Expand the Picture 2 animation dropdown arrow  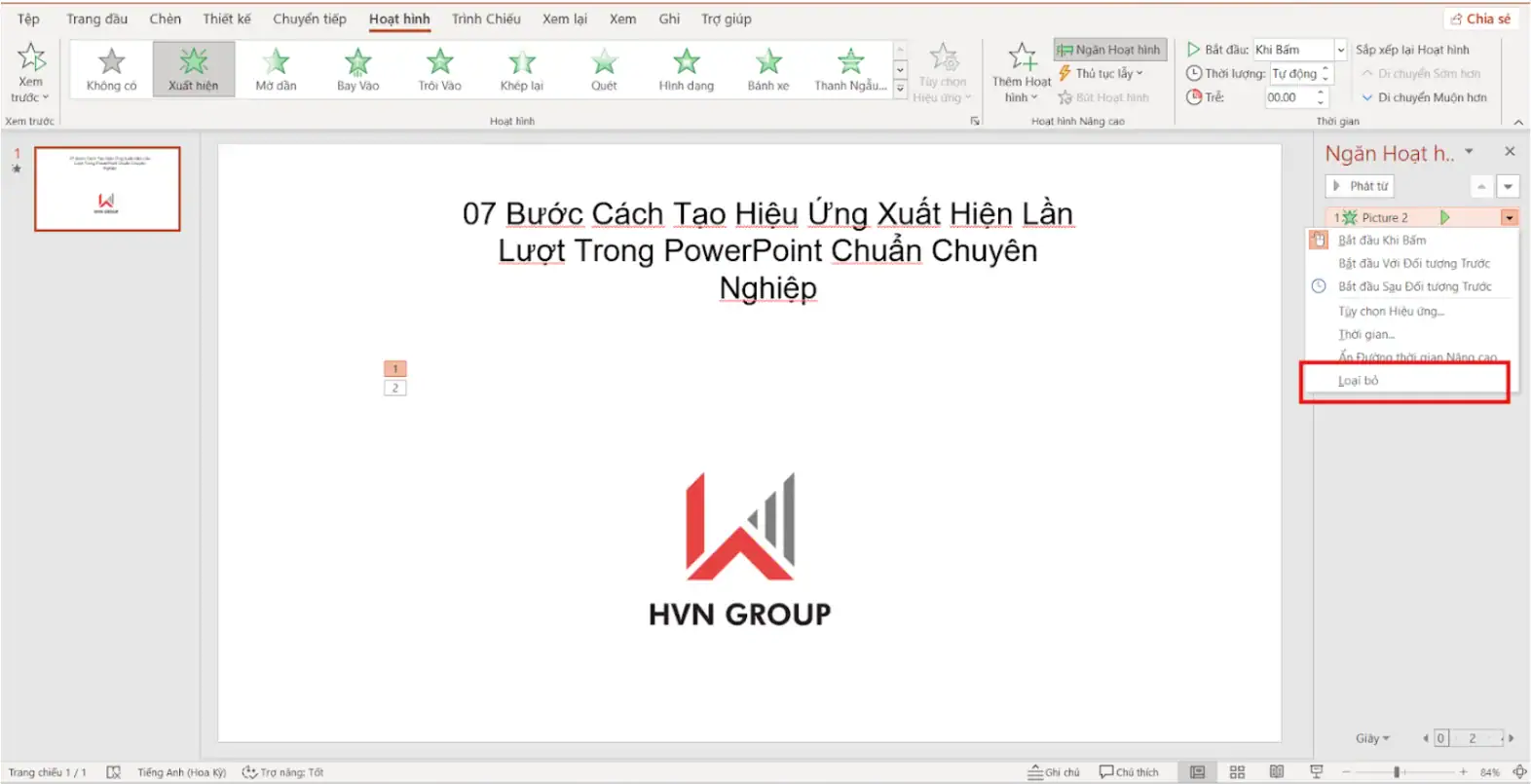click(1509, 218)
